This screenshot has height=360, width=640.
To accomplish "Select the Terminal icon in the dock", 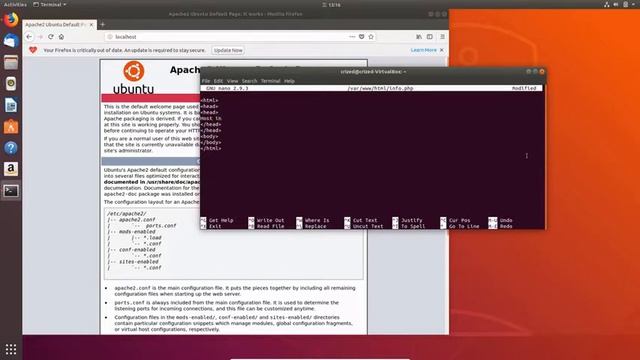I will click(11, 191).
